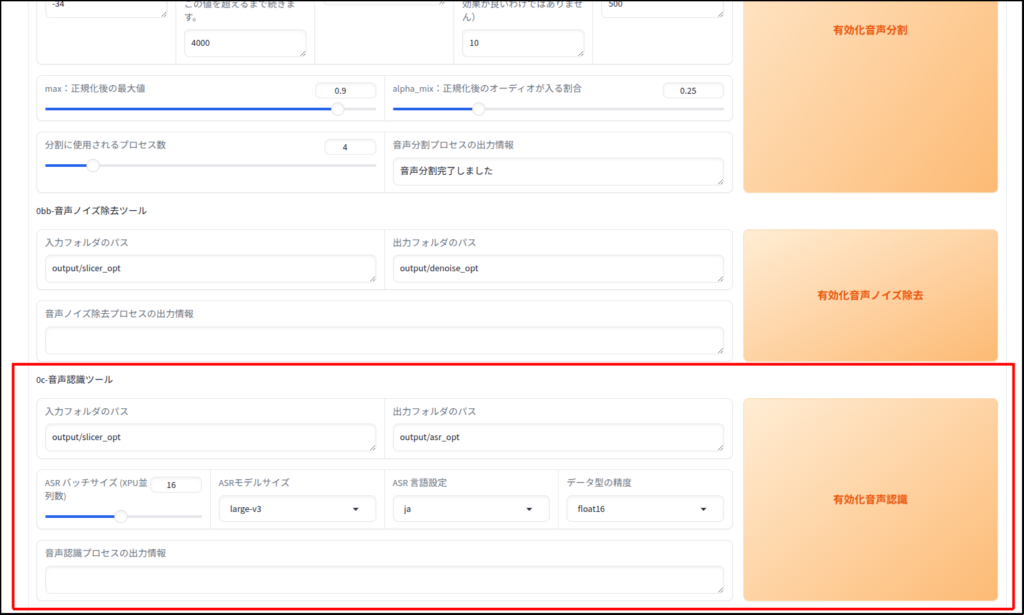Click the output/asr_opt output folder field
Viewport: 1024px width, 615px height.
(558, 437)
